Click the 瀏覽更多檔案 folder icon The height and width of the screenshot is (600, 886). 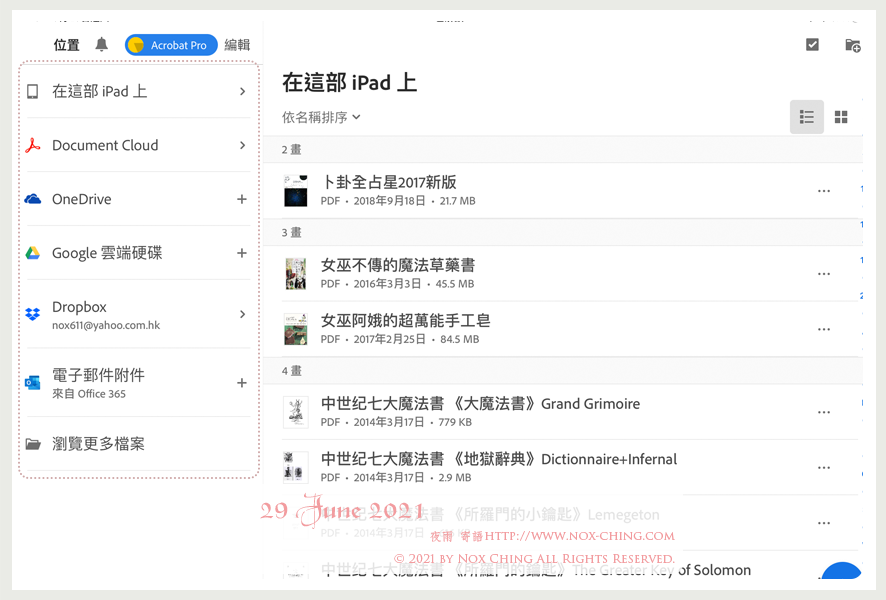(33, 444)
